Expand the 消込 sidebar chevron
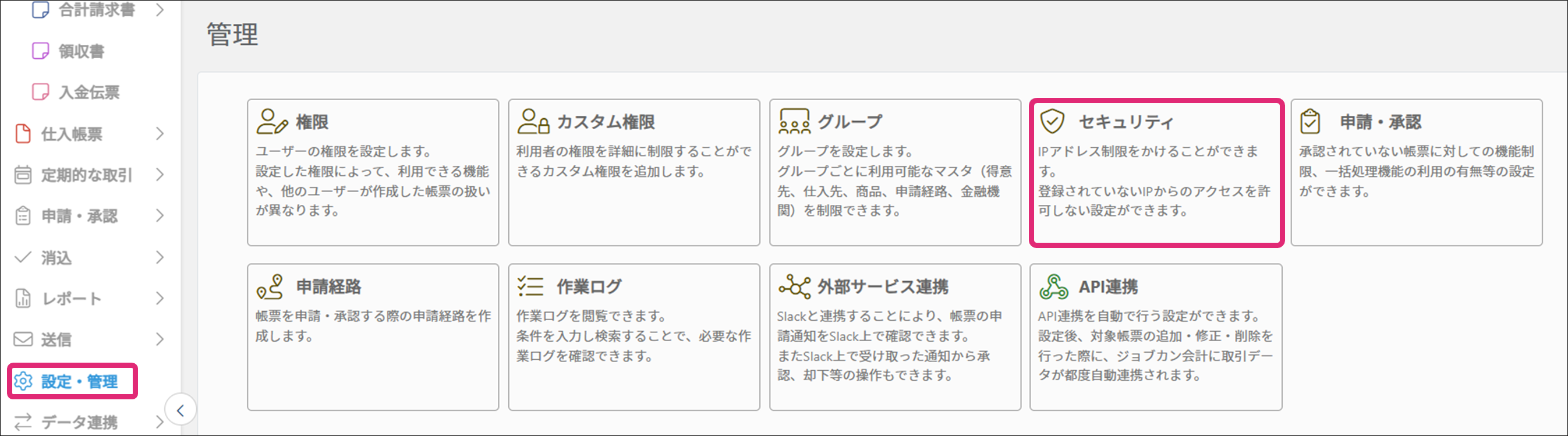Screen dimensions: 1568x436 [x=160, y=257]
